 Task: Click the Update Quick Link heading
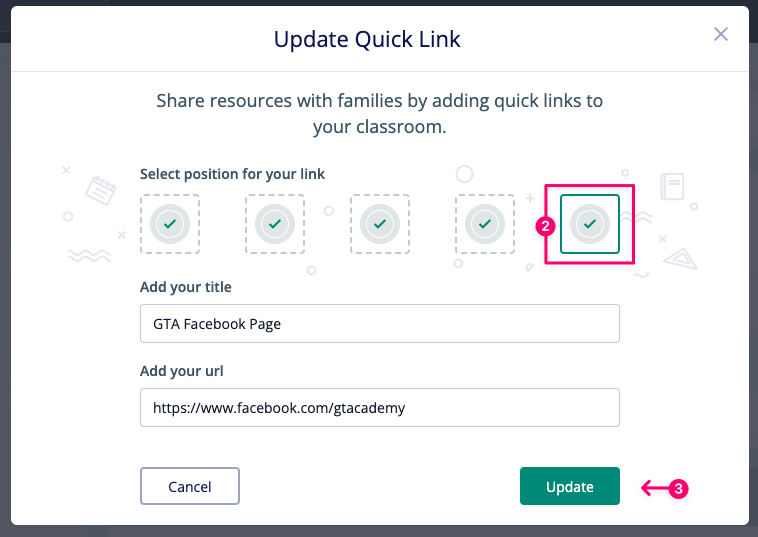tap(367, 39)
